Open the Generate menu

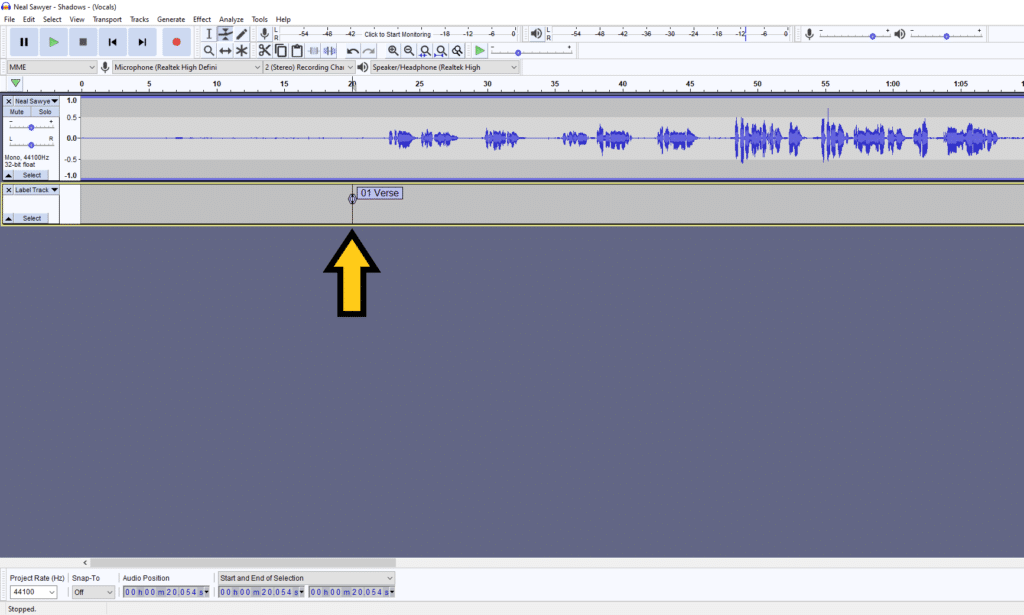pyautogui.click(x=171, y=18)
